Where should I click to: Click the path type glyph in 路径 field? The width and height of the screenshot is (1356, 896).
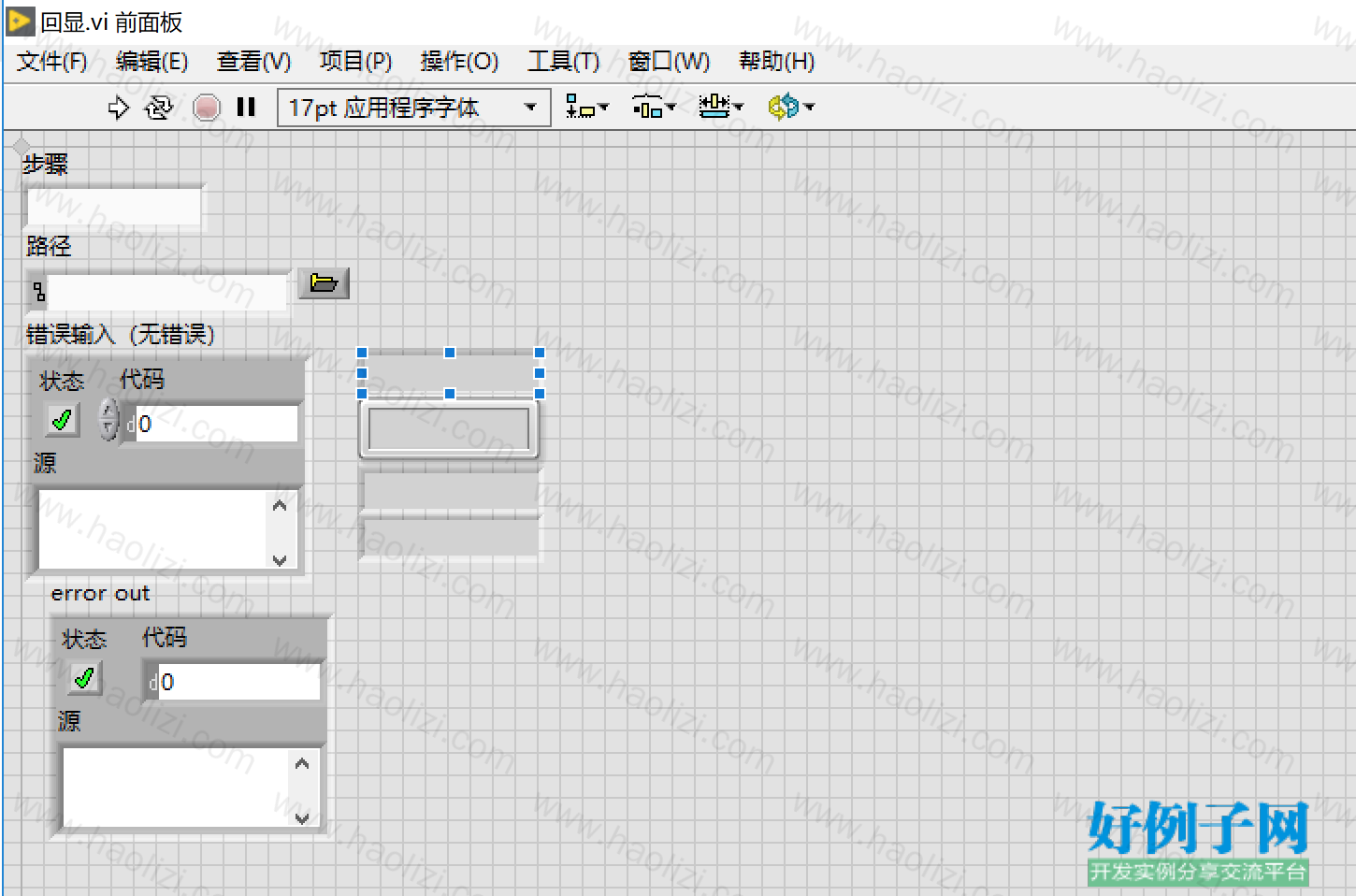(x=38, y=292)
